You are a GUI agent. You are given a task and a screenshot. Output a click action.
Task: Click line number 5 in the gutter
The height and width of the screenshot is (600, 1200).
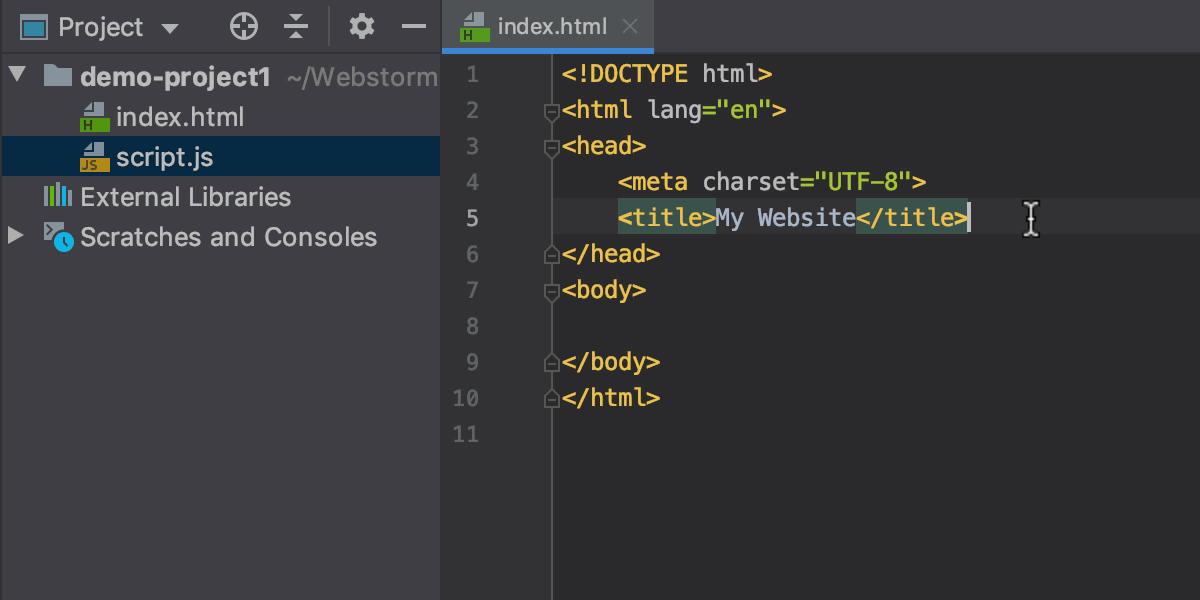[x=473, y=218]
